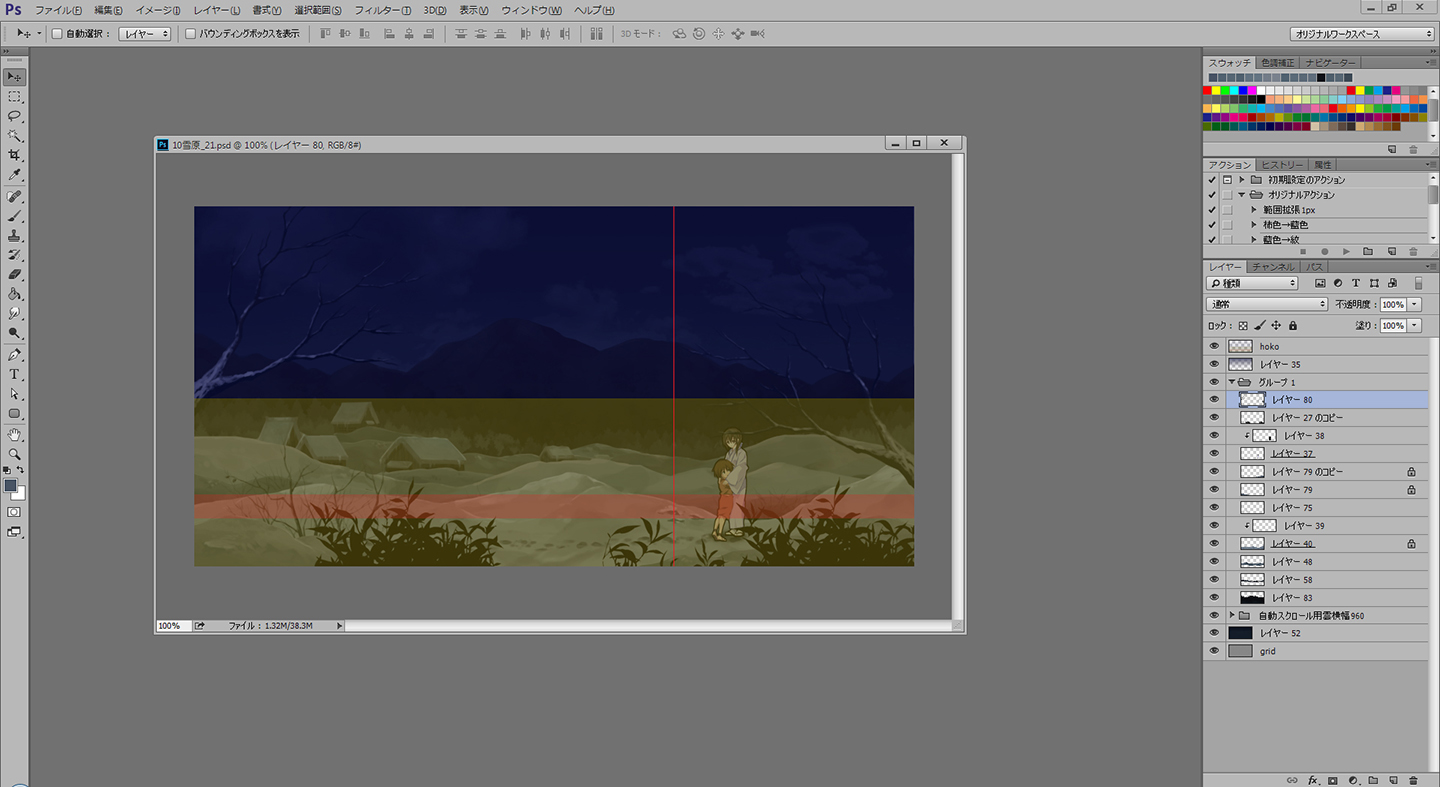Viewport: 1440px width, 787px height.
Task: Select the レイヤー 83 layer thumbnail
Action: [x=1252, y=597]
